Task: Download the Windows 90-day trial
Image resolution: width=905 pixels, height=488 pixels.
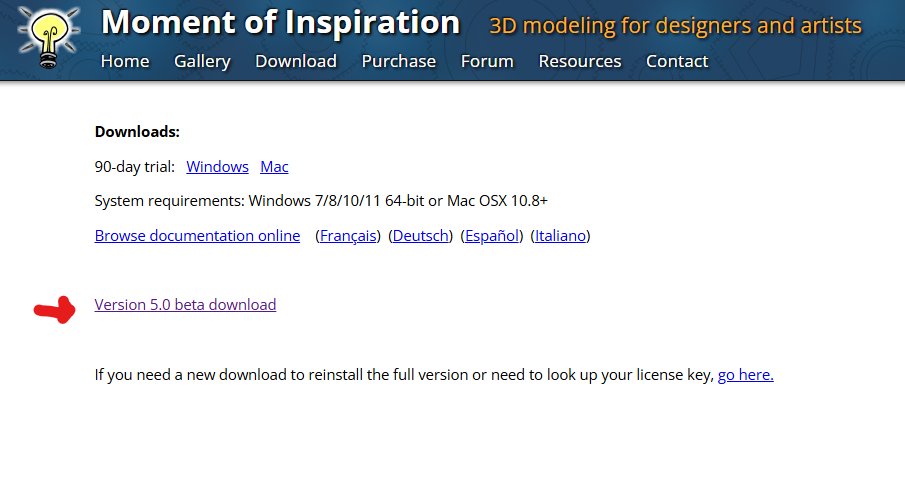Action: coord(217,167)
